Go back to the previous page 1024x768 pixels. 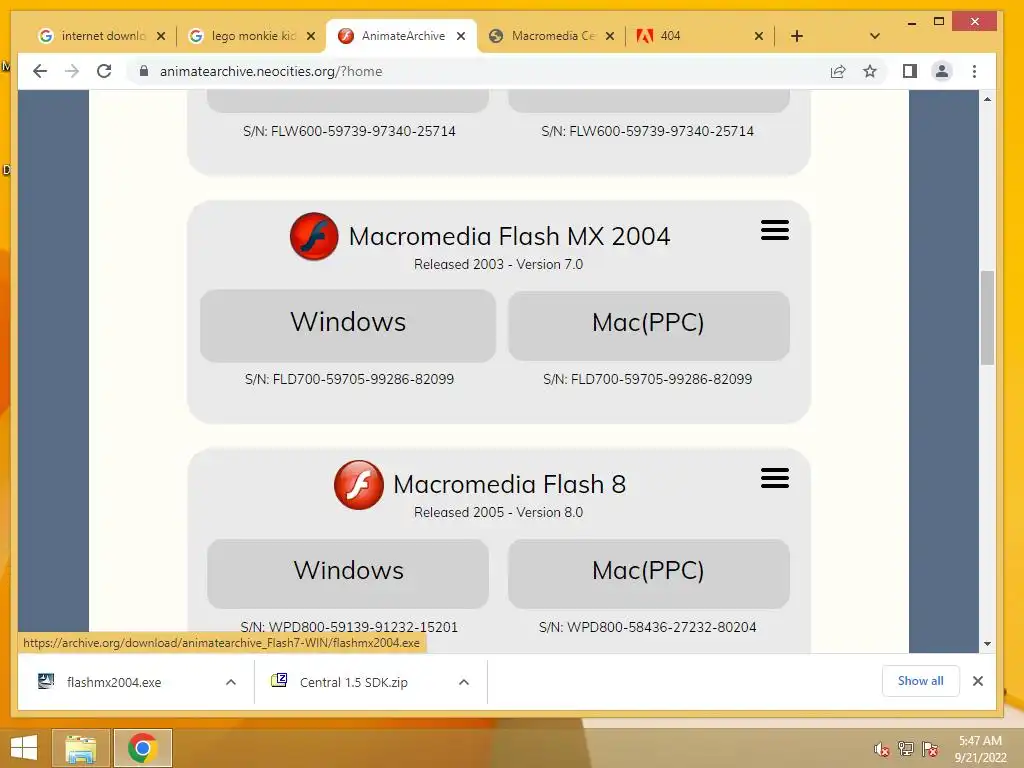(x=40, y=71)
